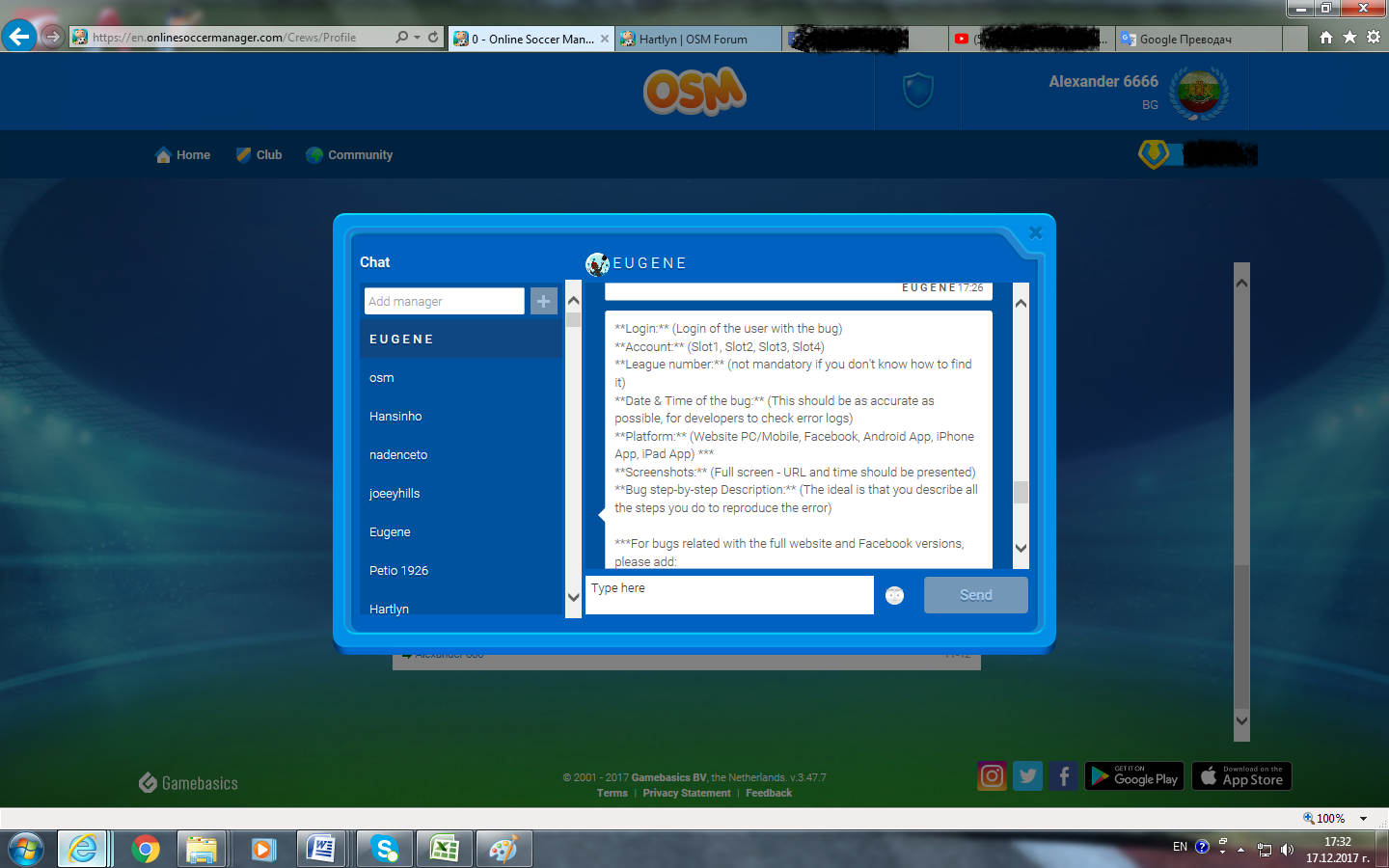Click the EN language indicator in the tray
The height and width of the screenshot is (868, 1389).
coord(1180,847)
